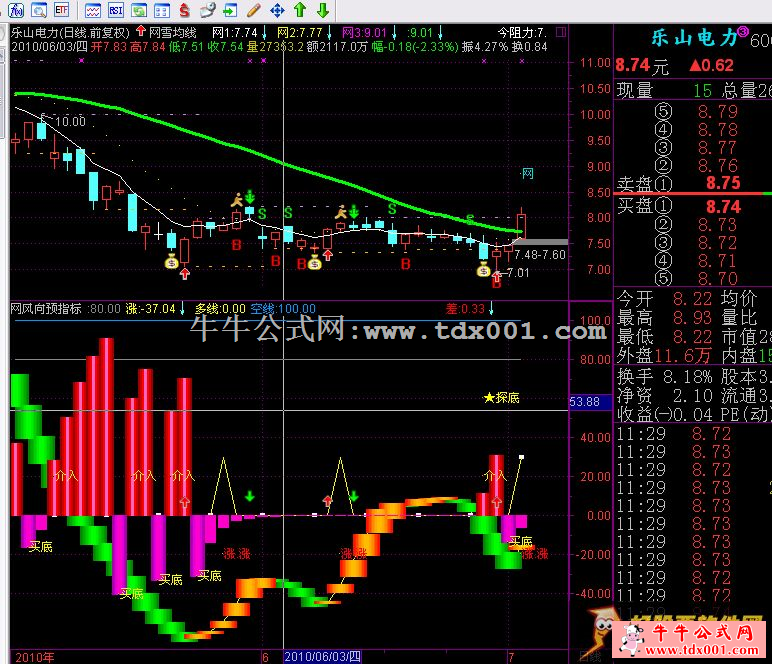Screen dimensions: 772x664
Task: Click the 乐山电力(日线.前复权) chart title
Action: click(70, 31)
